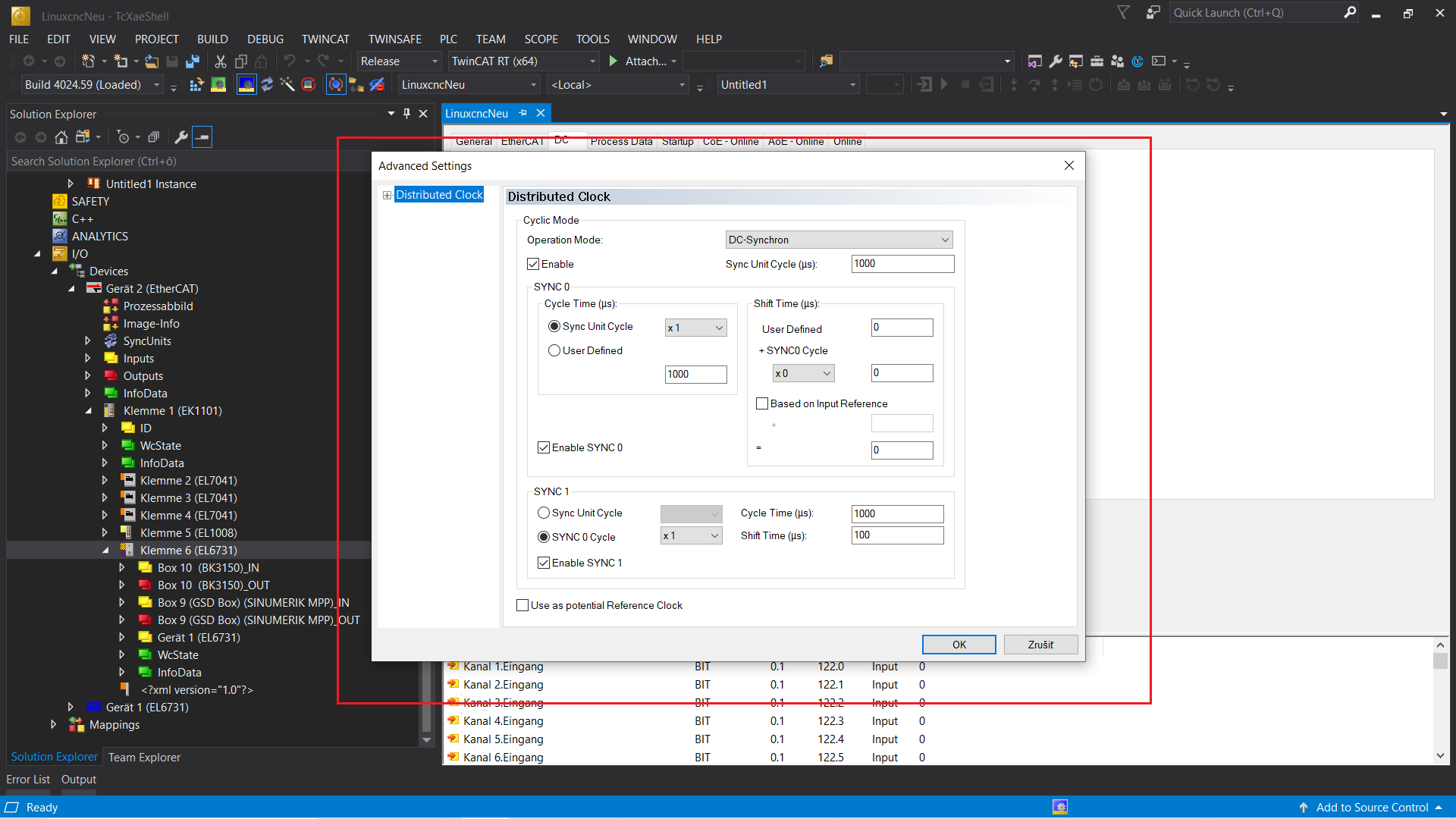Open the SYNC0 Cycle shift x0 dropdown

pos(804,373)
